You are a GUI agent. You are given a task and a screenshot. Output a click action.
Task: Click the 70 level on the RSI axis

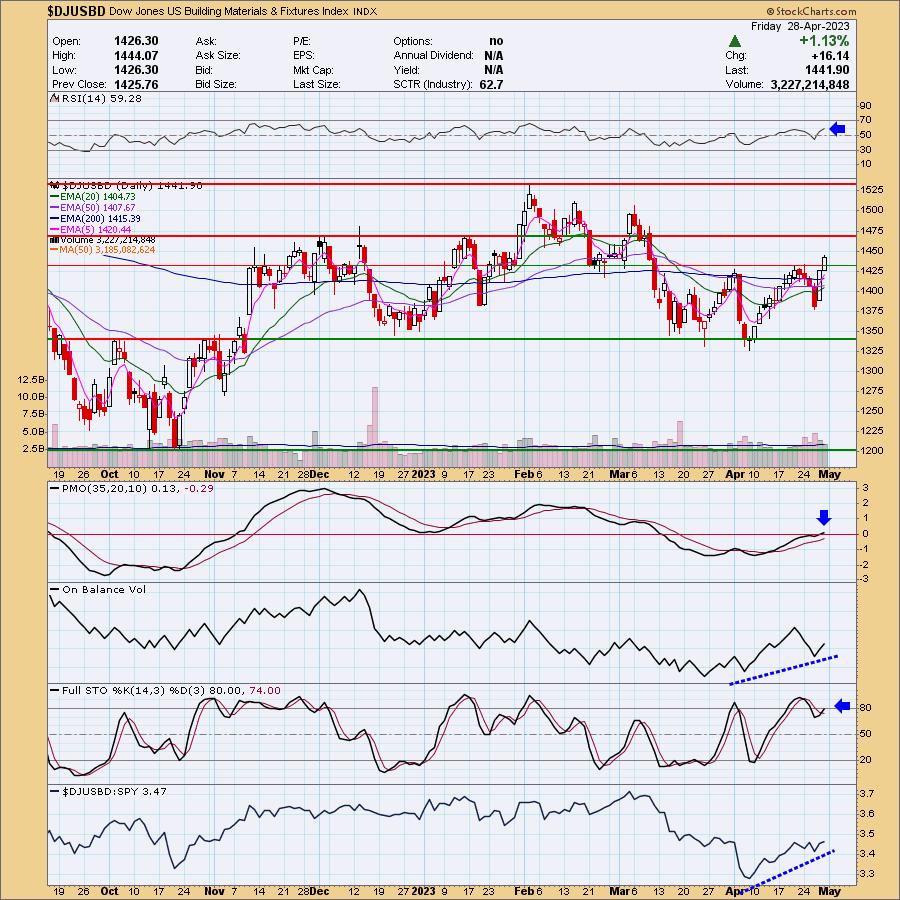[866, 120]
